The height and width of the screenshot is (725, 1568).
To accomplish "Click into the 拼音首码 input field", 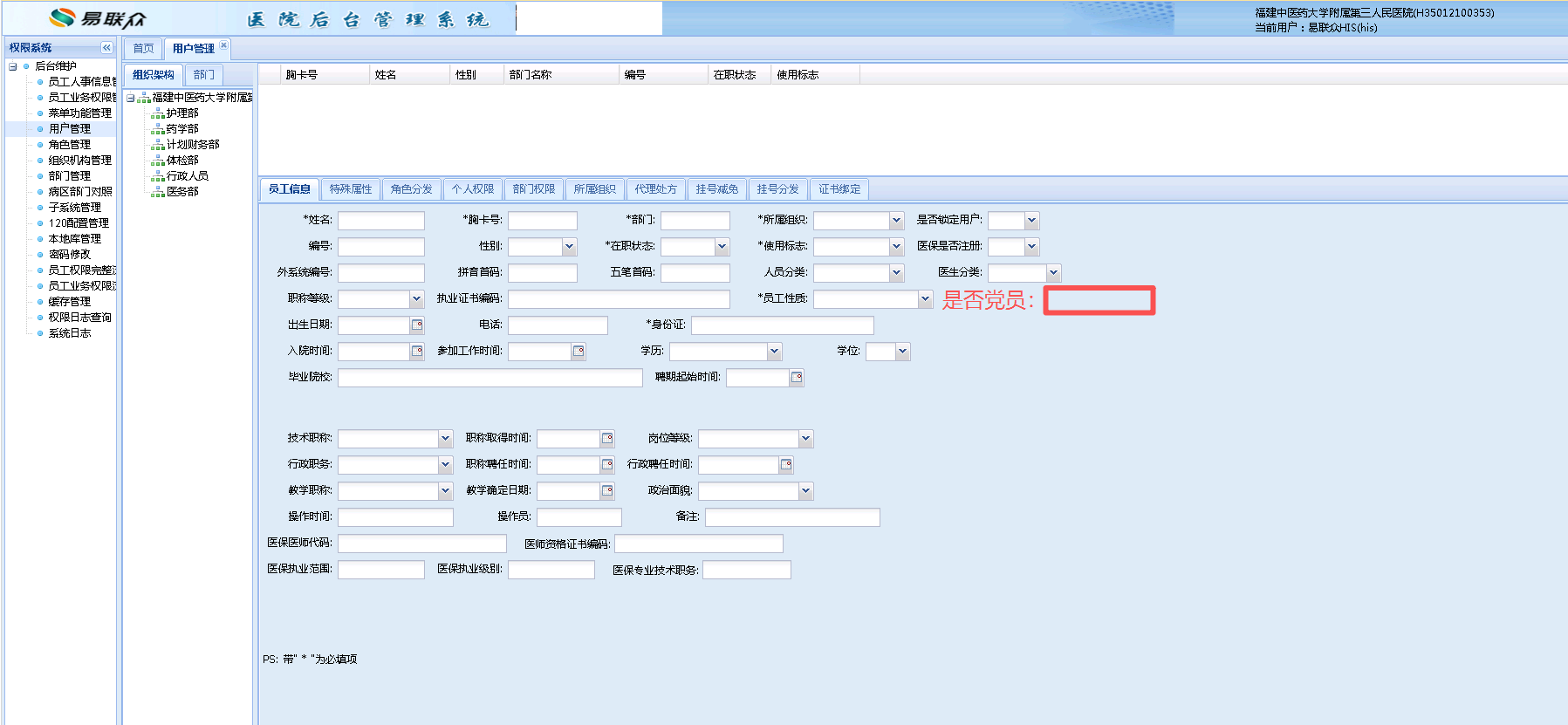I will point(543,273).
